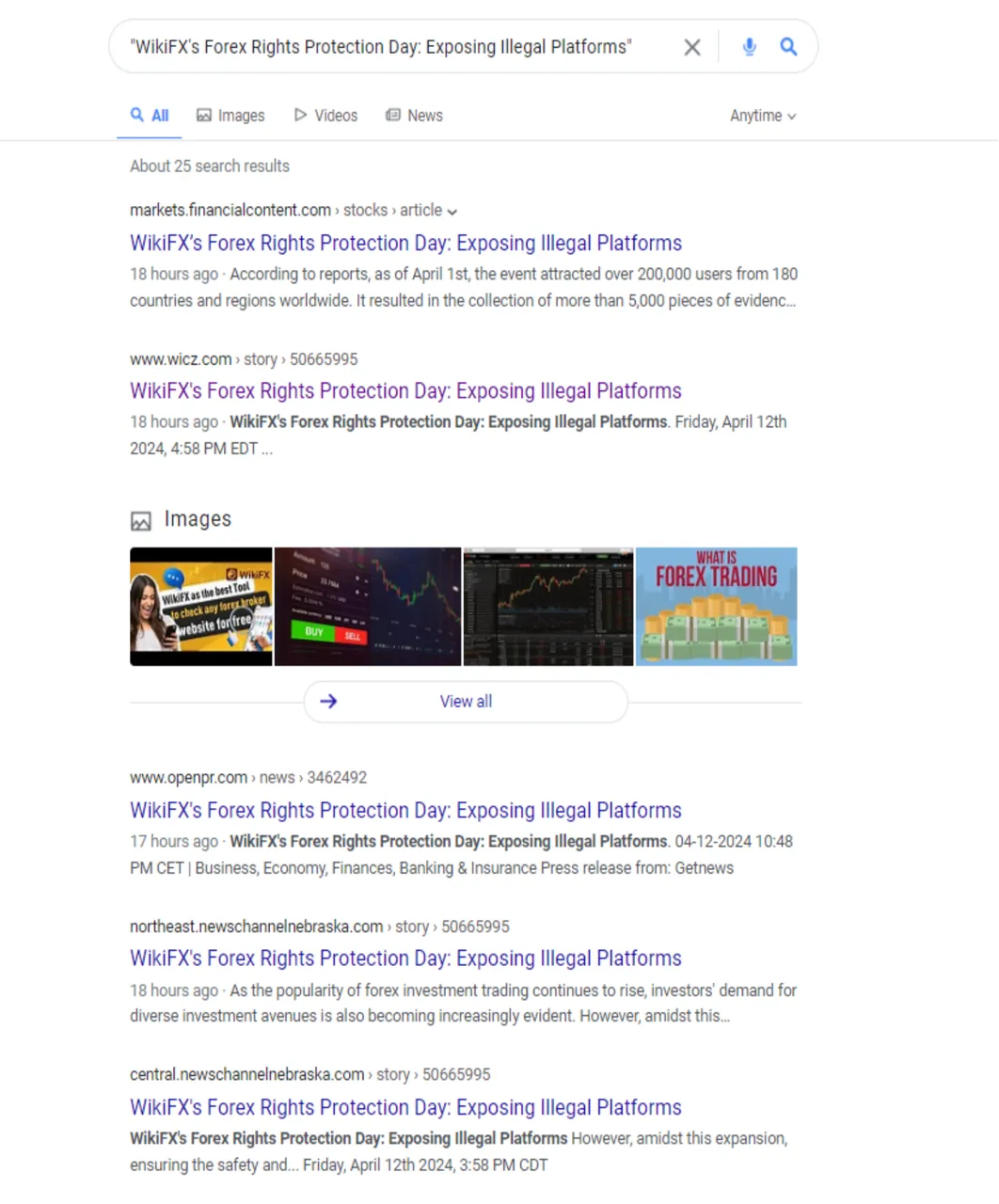The image size is (999, 1204).
Task: Select the All results tab
Action: pyautogui.click(x=150, y=116)
